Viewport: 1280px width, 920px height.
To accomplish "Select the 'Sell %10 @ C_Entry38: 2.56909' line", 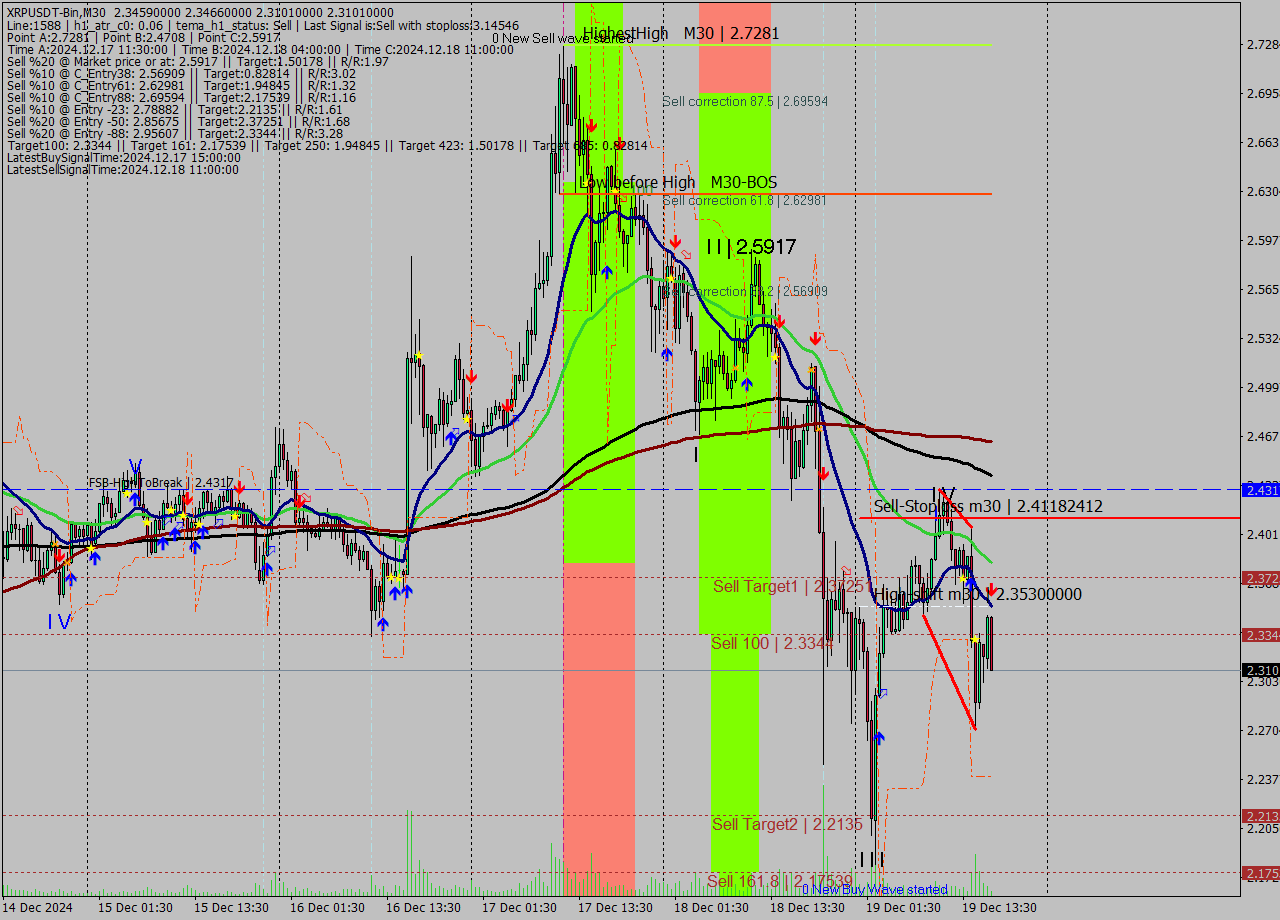I will [181, 73].
